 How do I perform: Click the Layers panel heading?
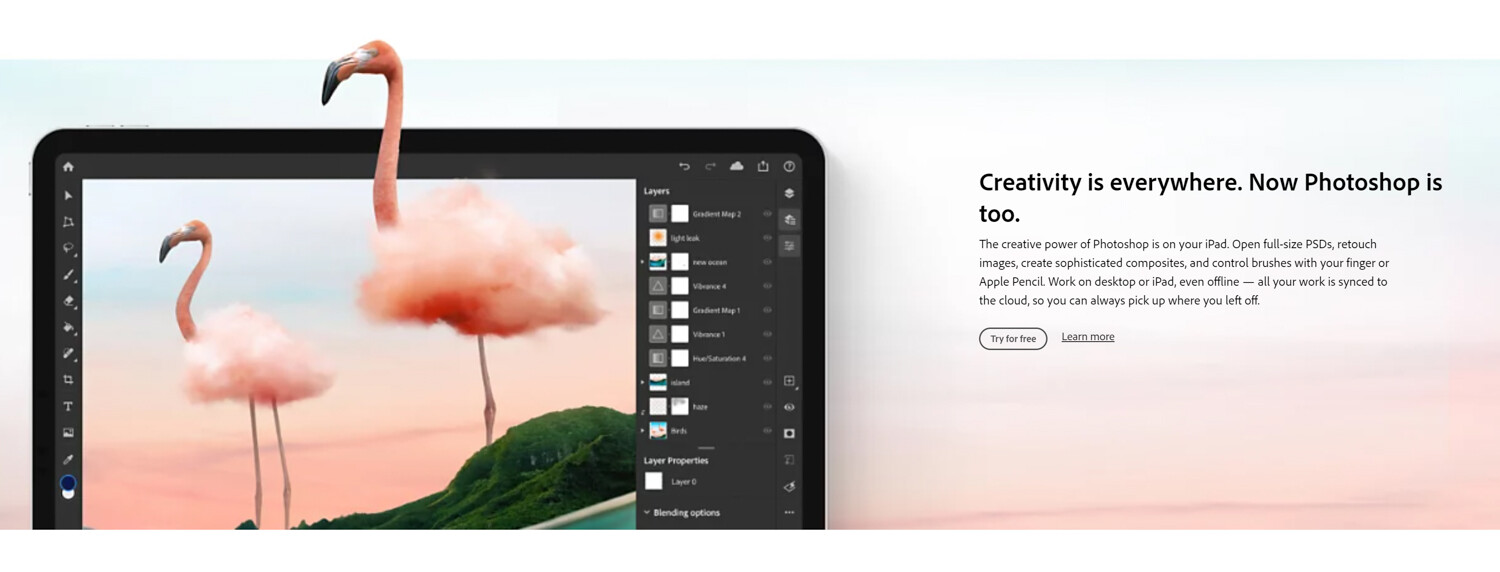[x=657, y=191]
